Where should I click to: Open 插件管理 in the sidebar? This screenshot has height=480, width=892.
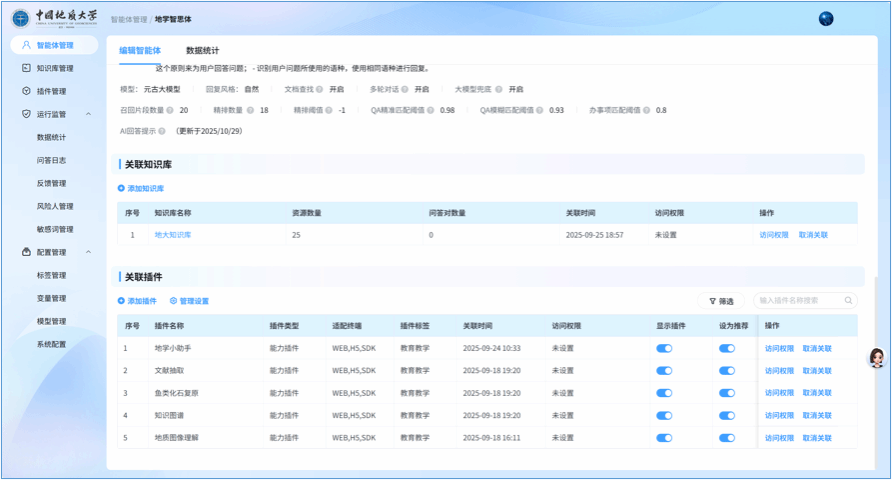[50, 91]
